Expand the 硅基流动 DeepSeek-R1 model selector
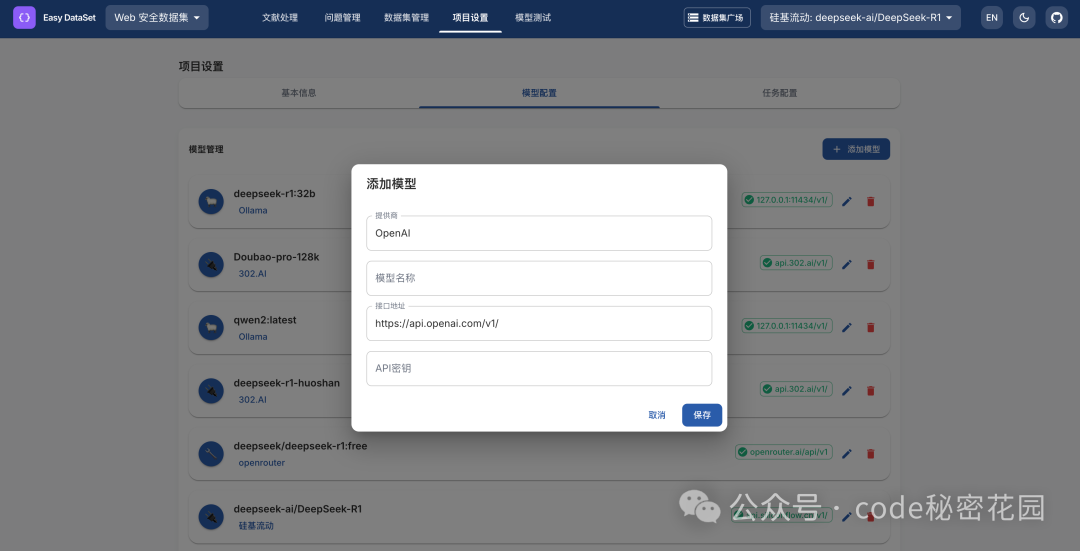1080x551 pixels. (861, 17)
